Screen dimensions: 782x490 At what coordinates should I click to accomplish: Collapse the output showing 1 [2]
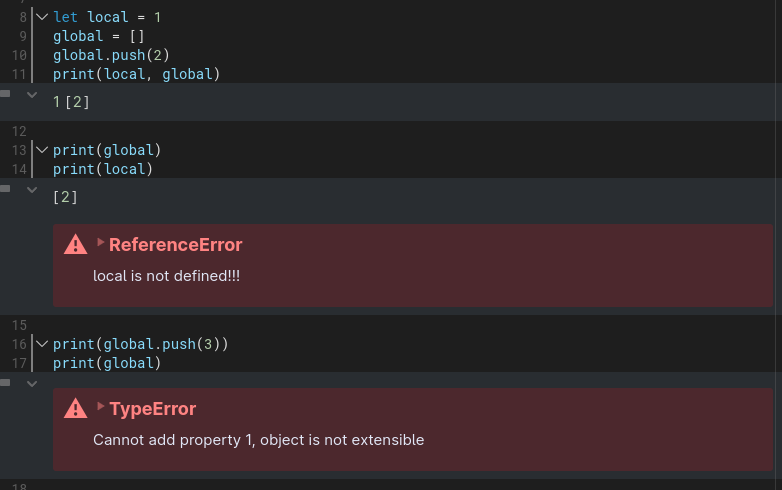click(32, 95)
